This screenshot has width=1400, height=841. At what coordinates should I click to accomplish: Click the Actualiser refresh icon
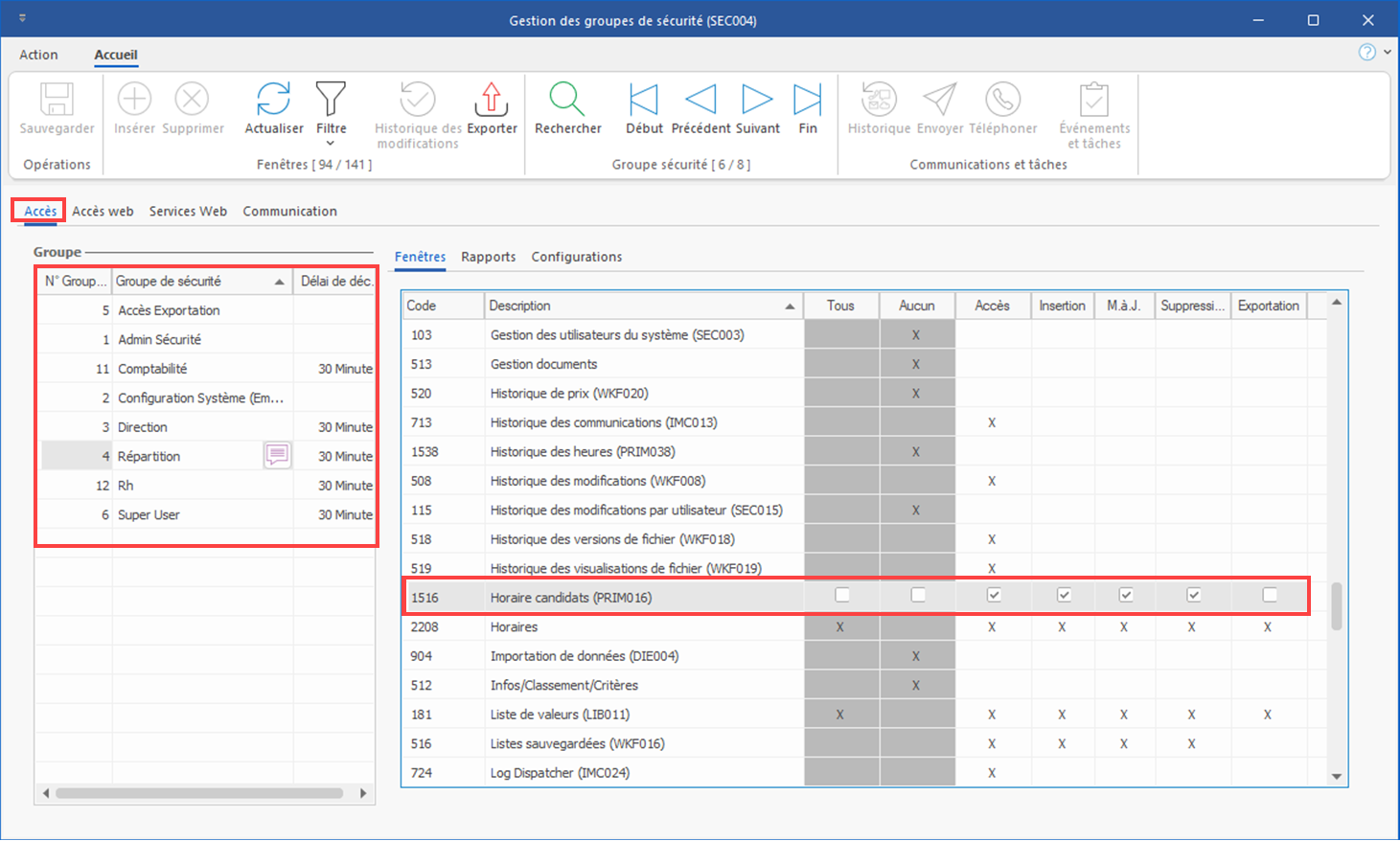[273, 100]
